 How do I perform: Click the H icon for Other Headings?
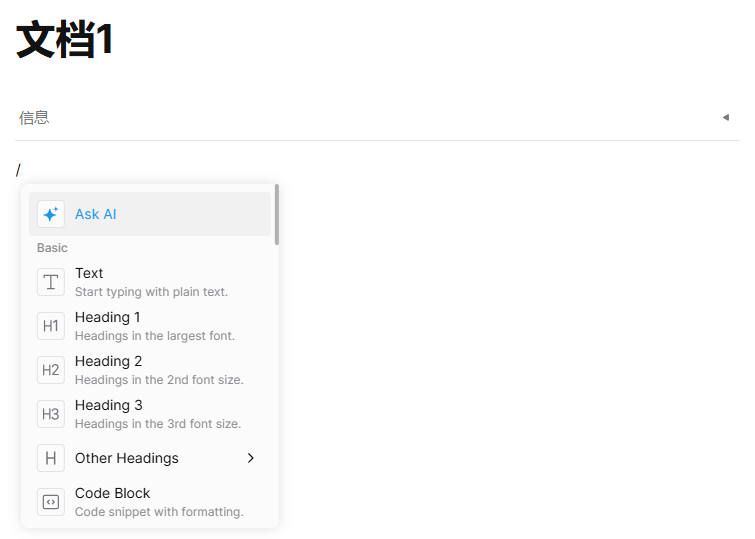51,458
